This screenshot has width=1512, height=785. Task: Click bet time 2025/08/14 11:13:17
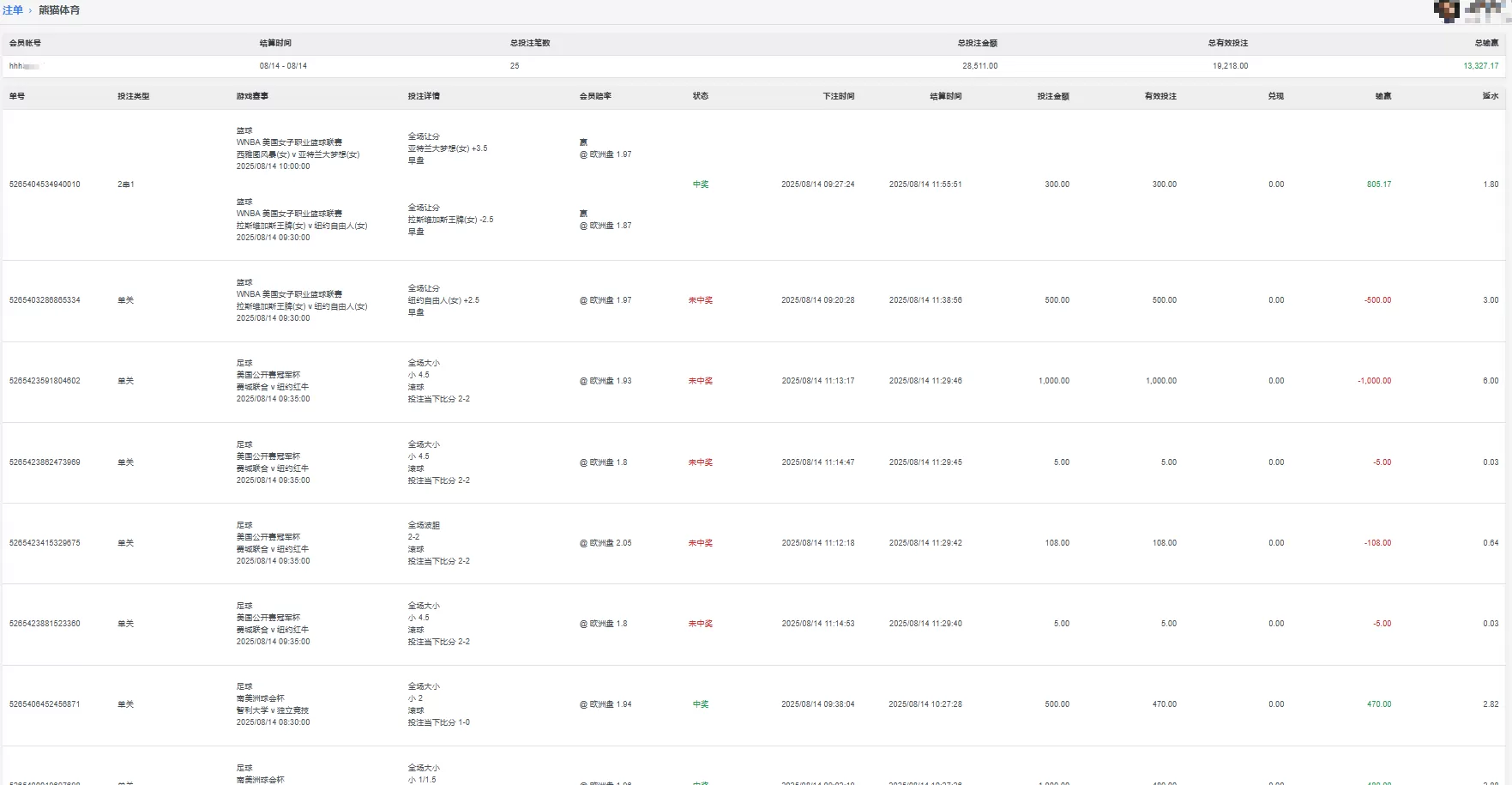coord(818,381)
